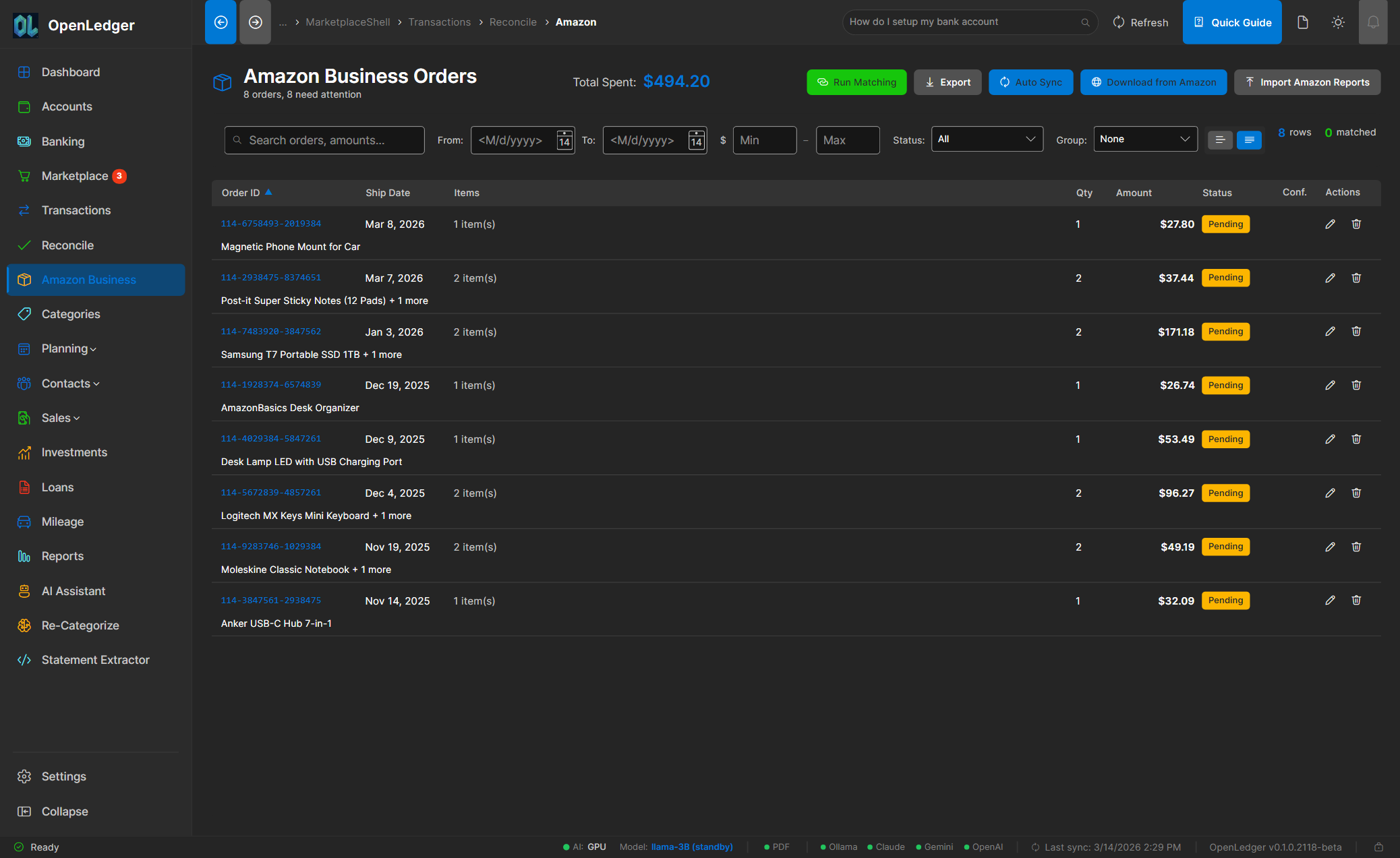Open the notifications bell icon

click(x=1374, y=22)
